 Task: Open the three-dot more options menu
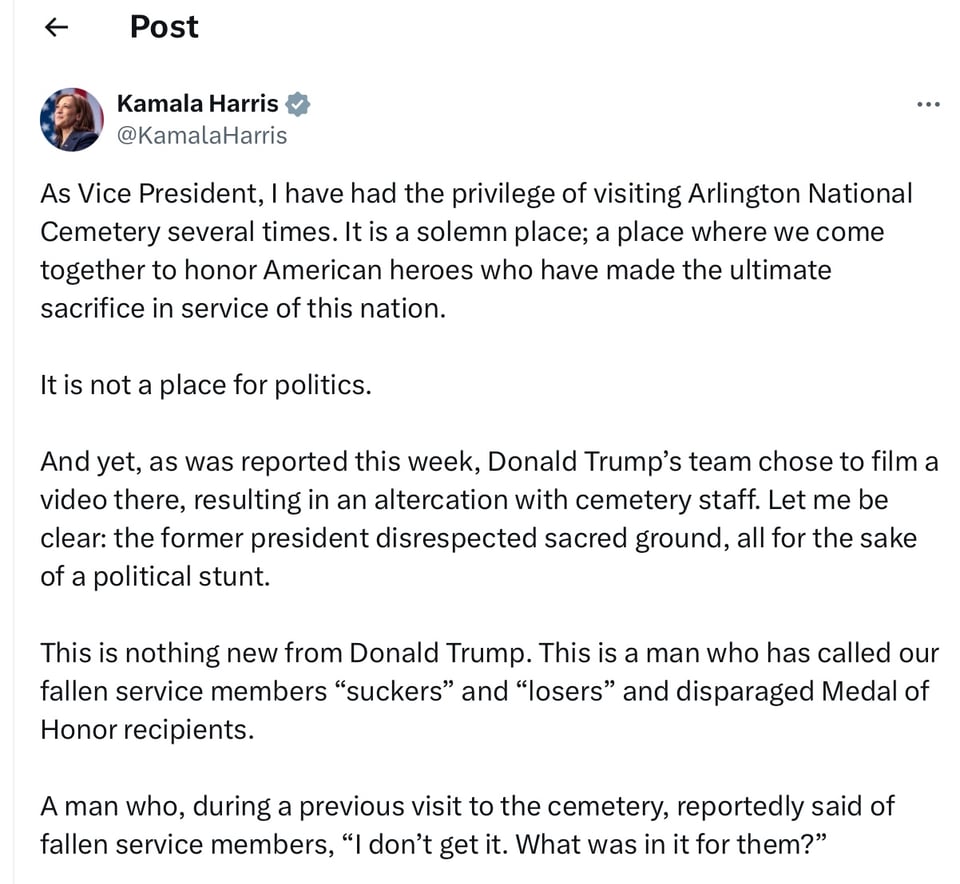coord(928,105)
